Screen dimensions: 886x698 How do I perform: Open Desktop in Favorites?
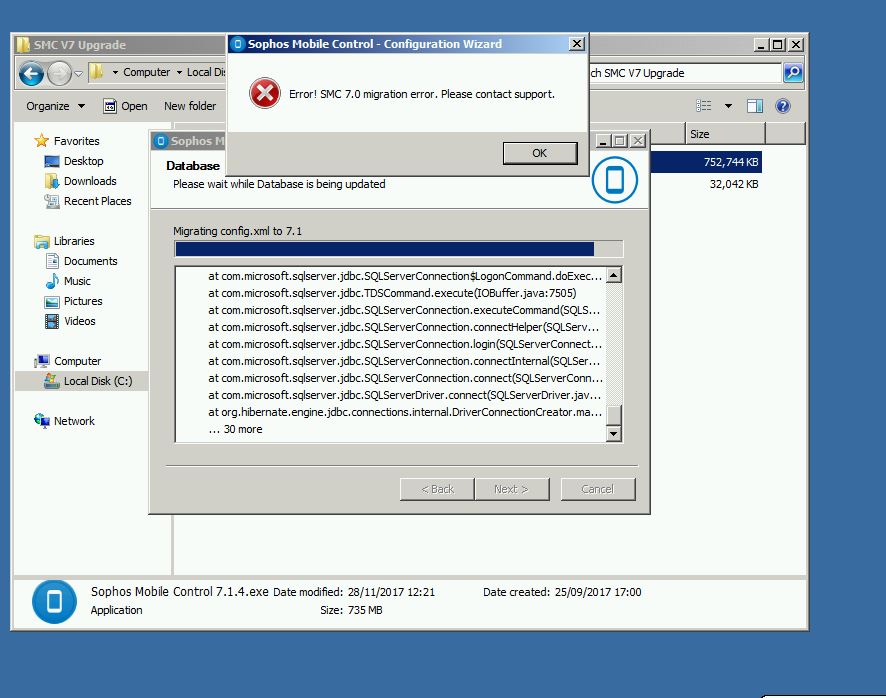pyautogui.click(x=84, y=161)
